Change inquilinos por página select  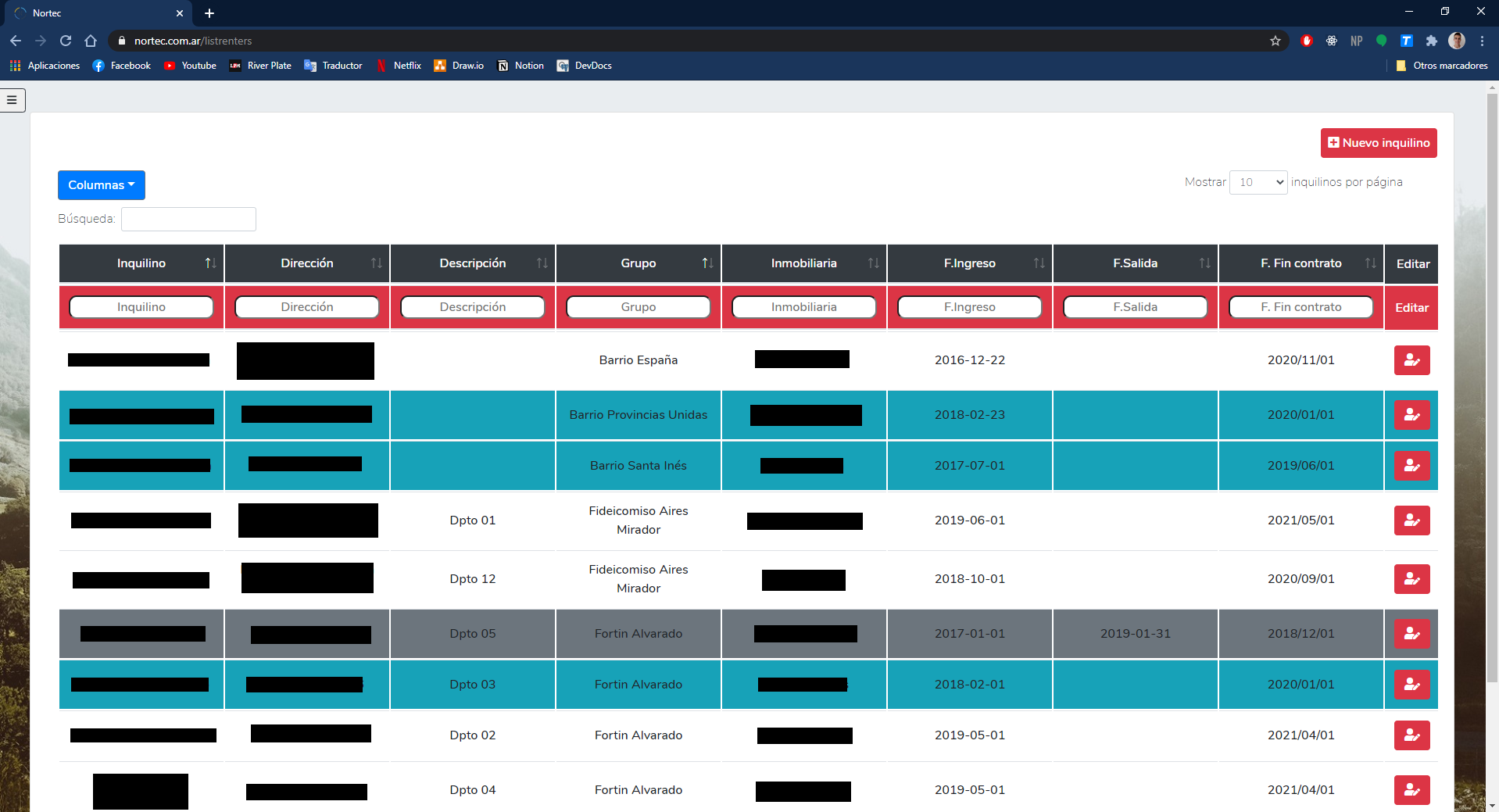point(1258,182)
